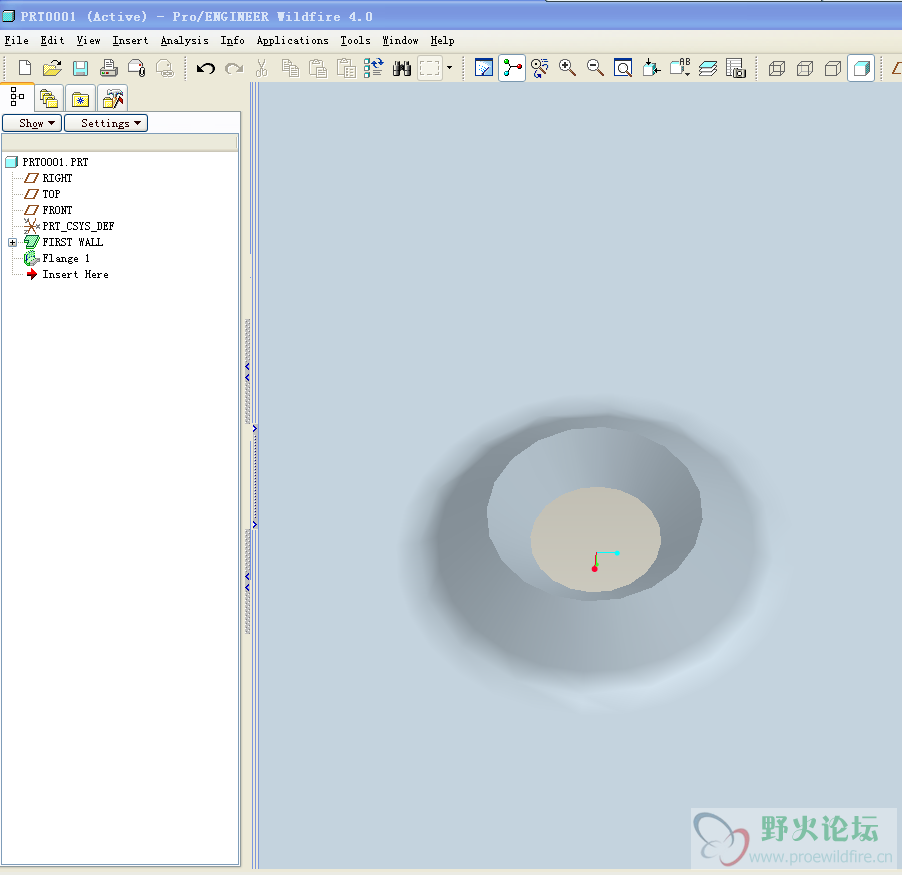Click the lower right-pointing sash arrow

[x=254, y=525]
